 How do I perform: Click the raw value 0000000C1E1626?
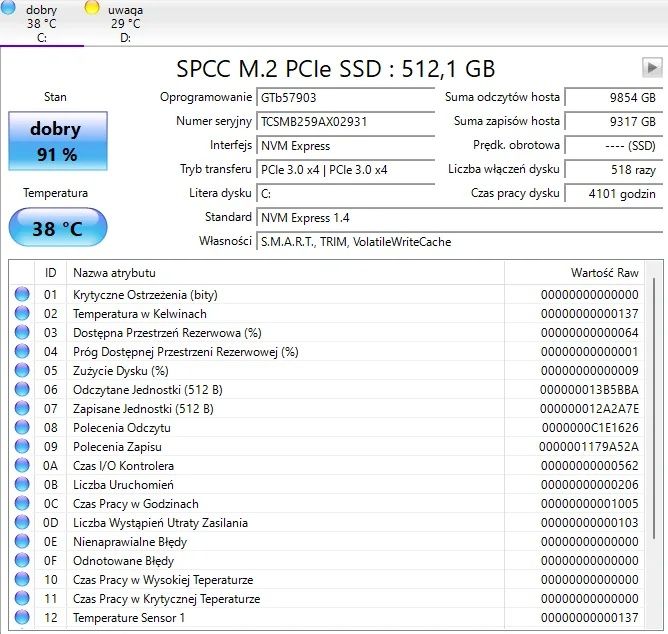coord(590,428)
